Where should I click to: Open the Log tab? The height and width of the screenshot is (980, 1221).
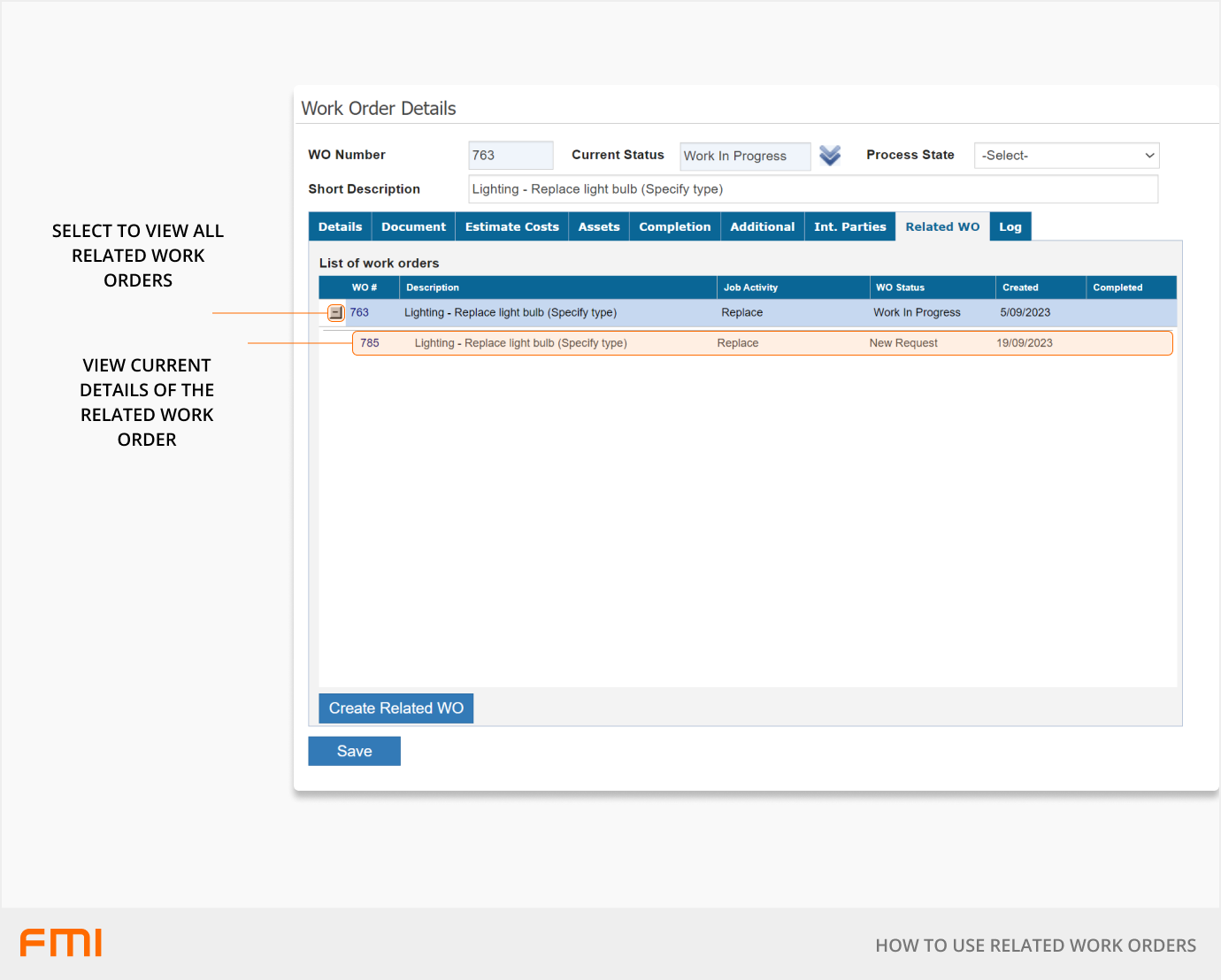coord(1010,227)
